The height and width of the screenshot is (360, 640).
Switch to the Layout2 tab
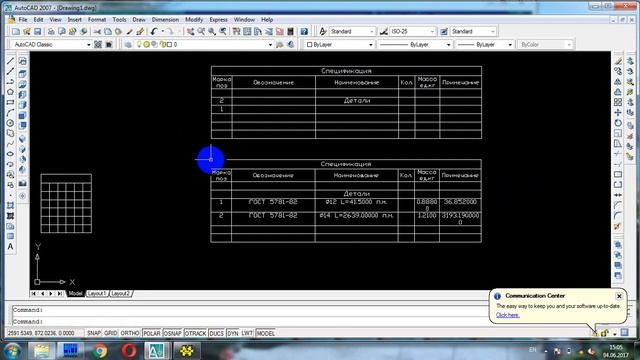[120, 294]
